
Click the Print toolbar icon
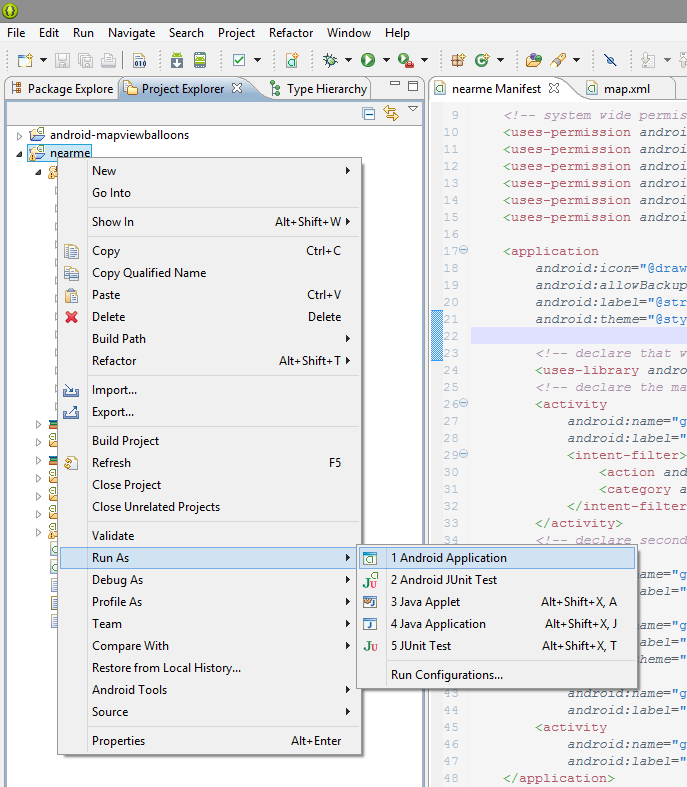[x=108, y=61]
